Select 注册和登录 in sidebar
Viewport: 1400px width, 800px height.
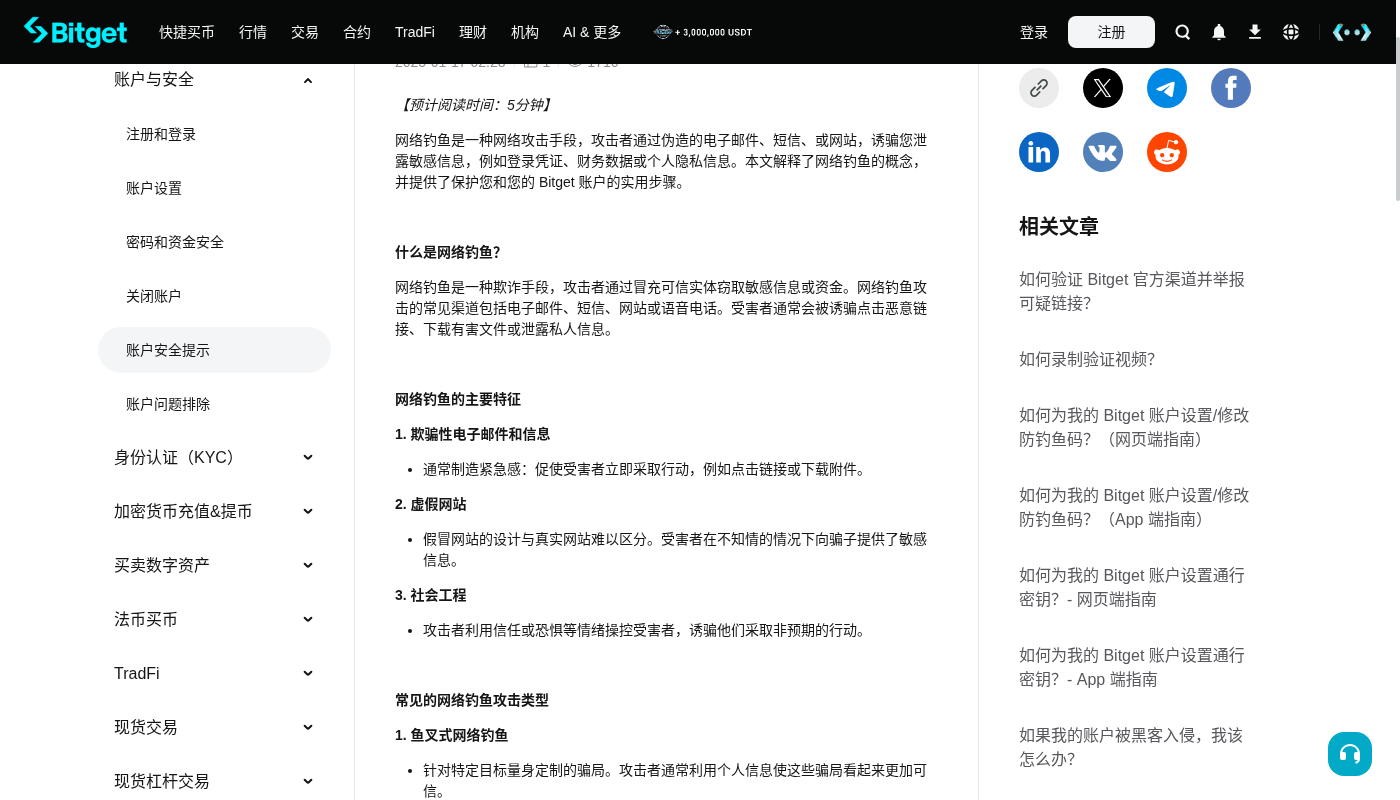point(214,134)
